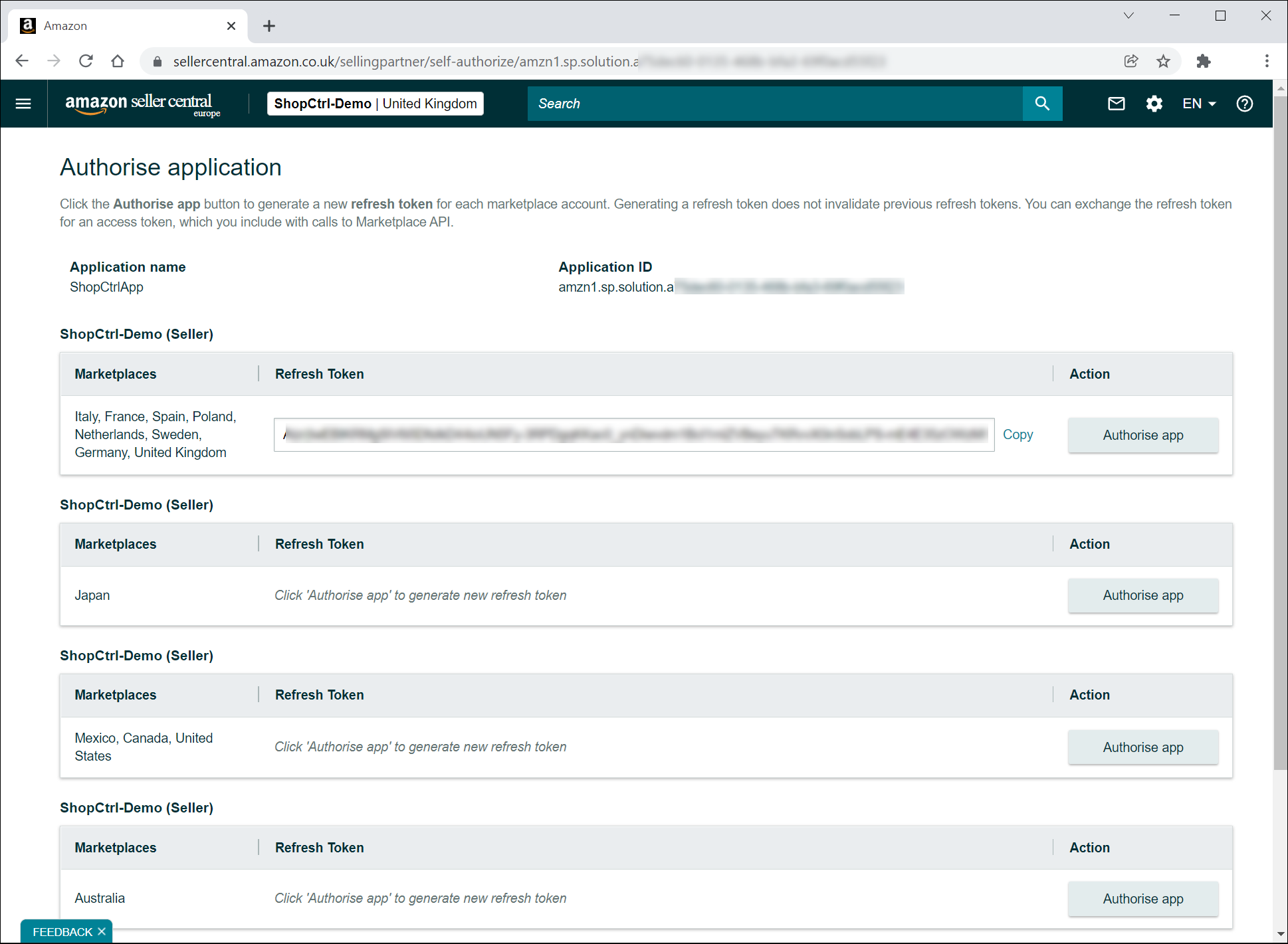The image size is (1288, 944).
Task: Click the refresh token text field
Action: [x=634, y=434]
